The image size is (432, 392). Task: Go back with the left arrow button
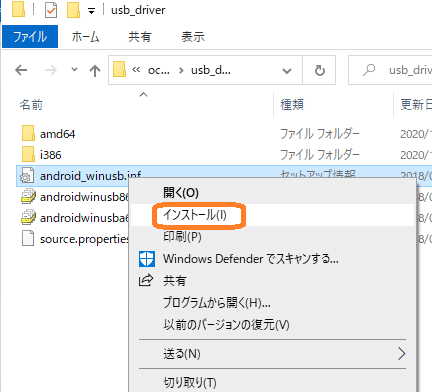21,70
